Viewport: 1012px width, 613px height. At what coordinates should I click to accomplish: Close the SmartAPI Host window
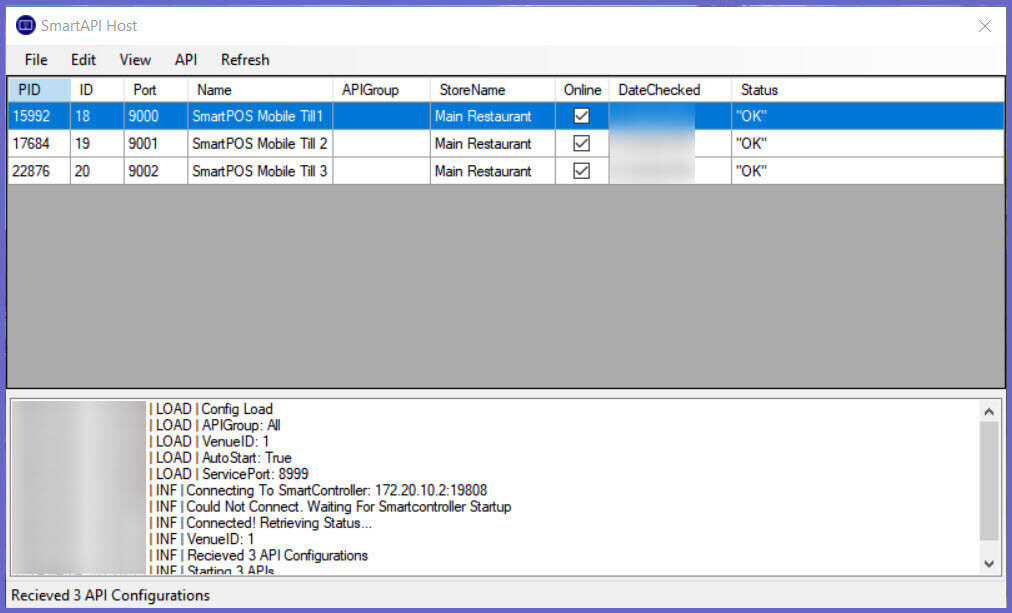985,26
